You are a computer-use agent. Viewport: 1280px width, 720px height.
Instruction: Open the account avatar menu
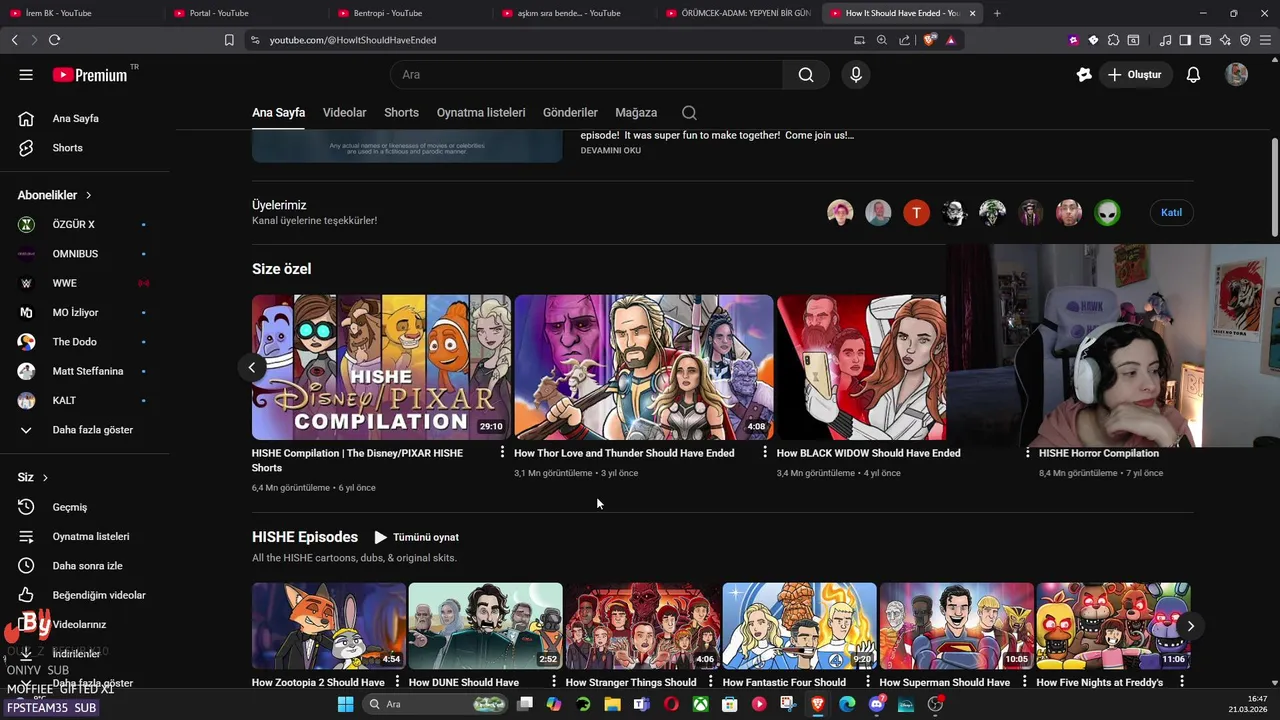click(1237, 75)
